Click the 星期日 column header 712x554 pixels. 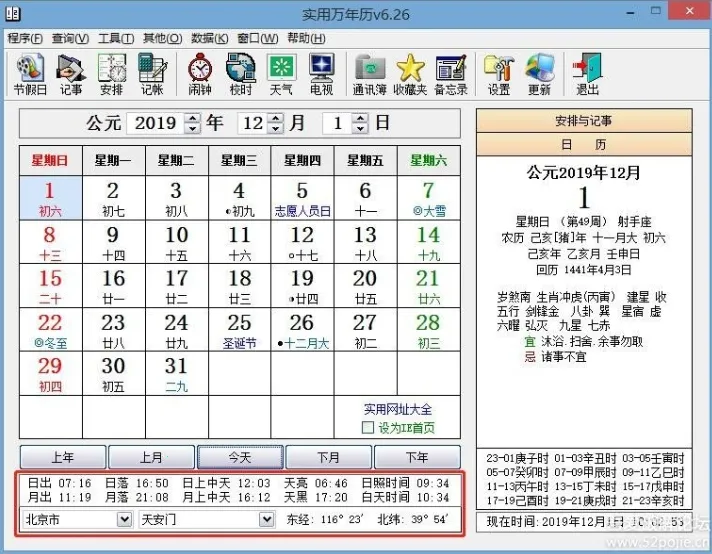click(x=50, y=160)
